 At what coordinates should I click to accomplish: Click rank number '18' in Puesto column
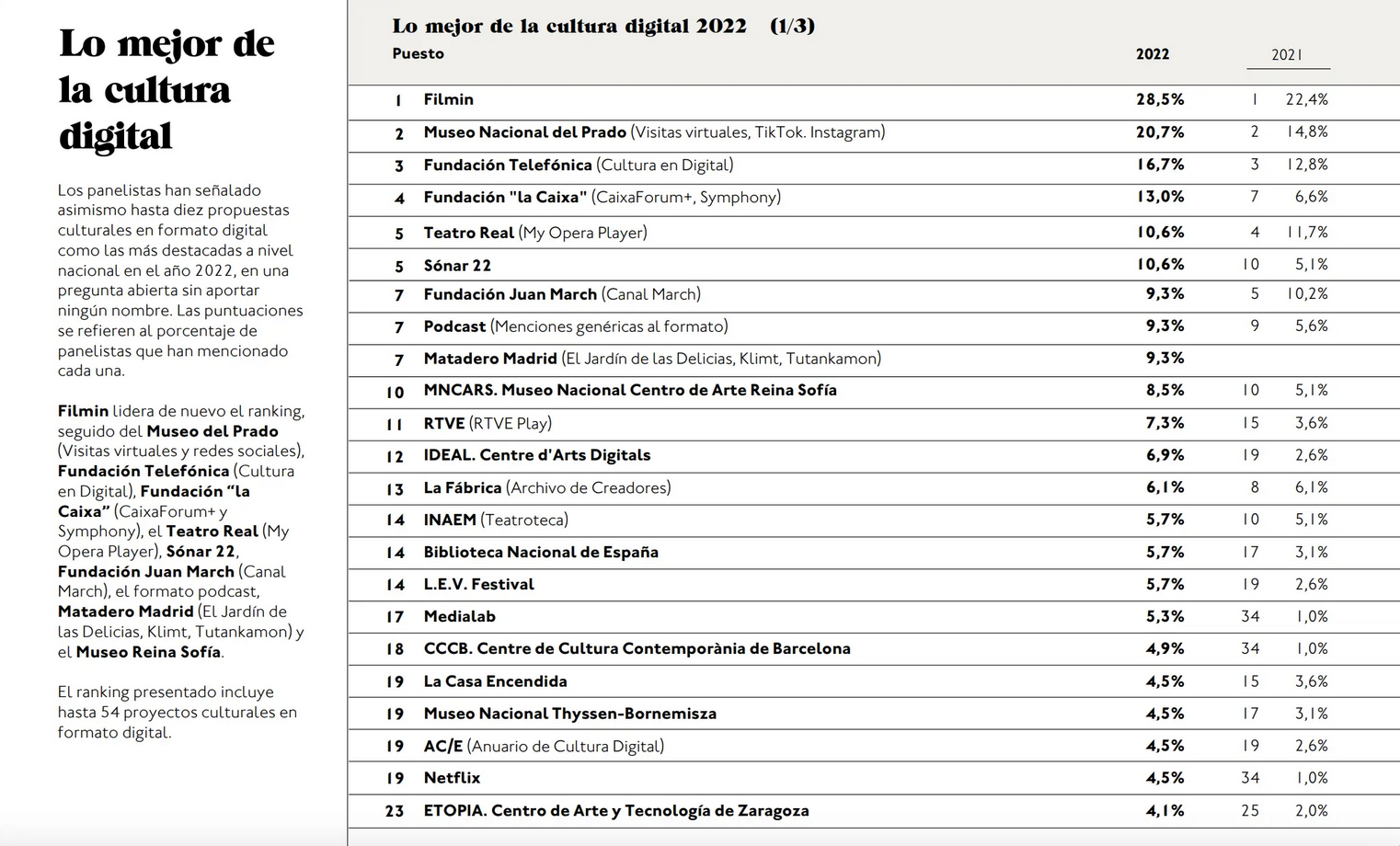tap(395, 649)
